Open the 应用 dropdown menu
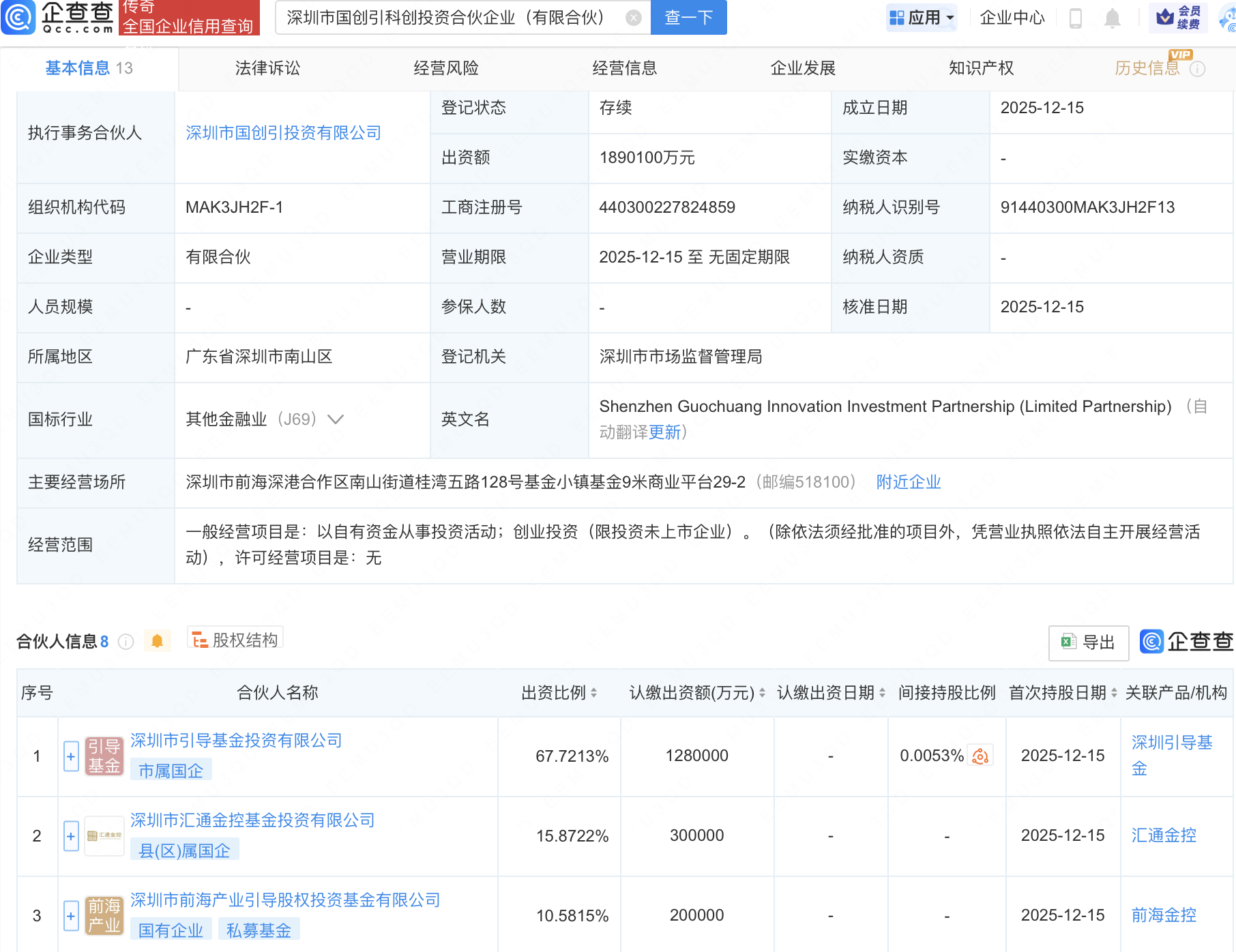Screen dimensions: 1236x952 click(922, 18)
